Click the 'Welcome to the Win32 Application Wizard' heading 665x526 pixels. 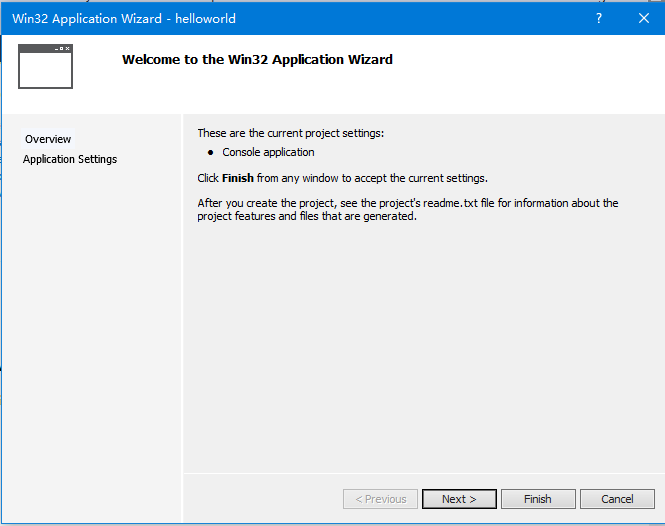[x=257, y=59]
